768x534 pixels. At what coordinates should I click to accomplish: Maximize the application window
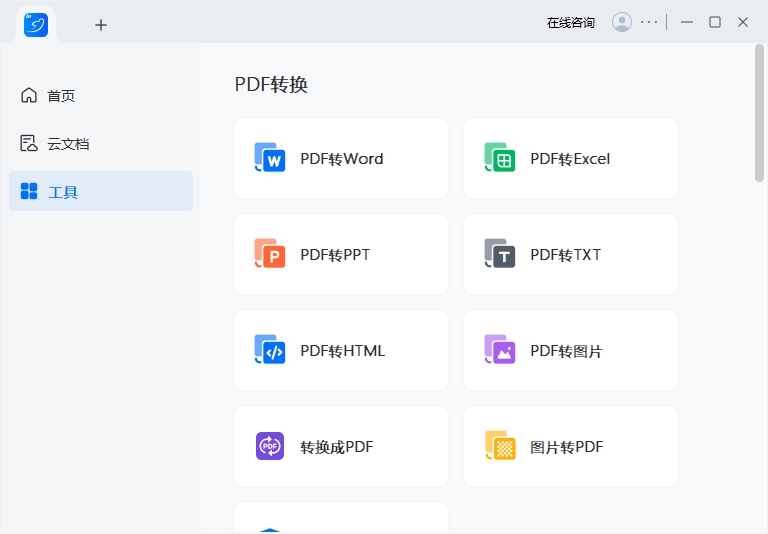715,22
